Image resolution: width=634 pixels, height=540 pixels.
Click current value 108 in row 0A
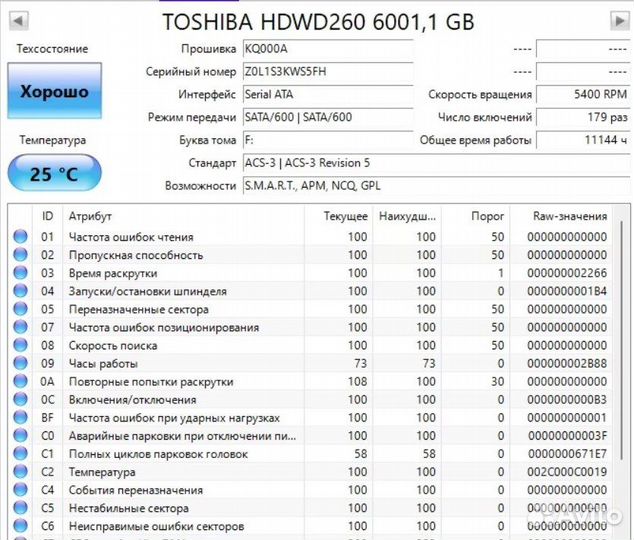click(x=357, y=382)
